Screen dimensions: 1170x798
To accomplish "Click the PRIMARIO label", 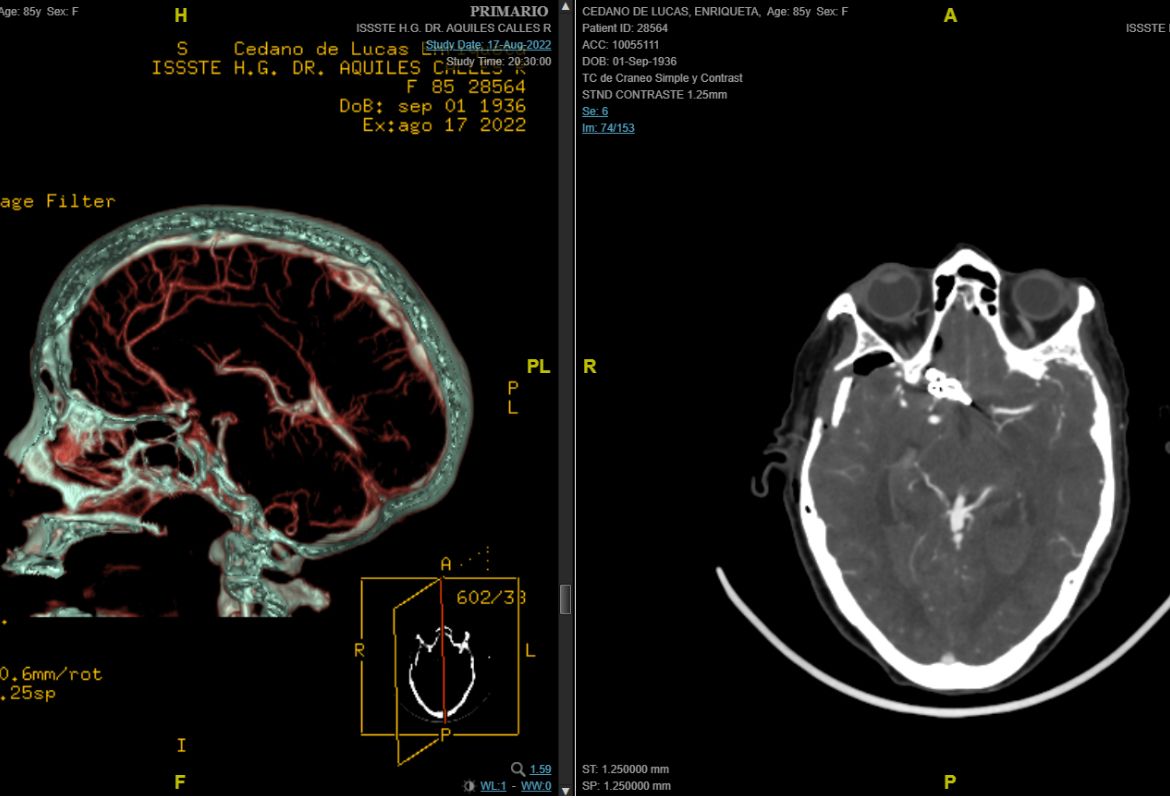I will pos(509,11).
